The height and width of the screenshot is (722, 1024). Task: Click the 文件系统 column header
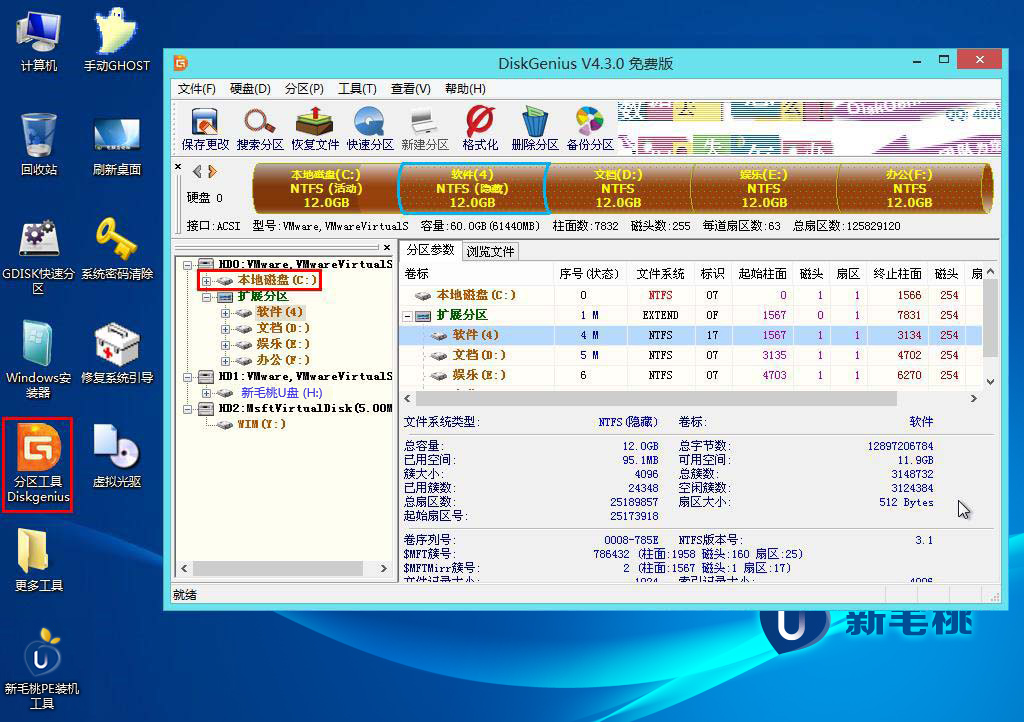660,274
